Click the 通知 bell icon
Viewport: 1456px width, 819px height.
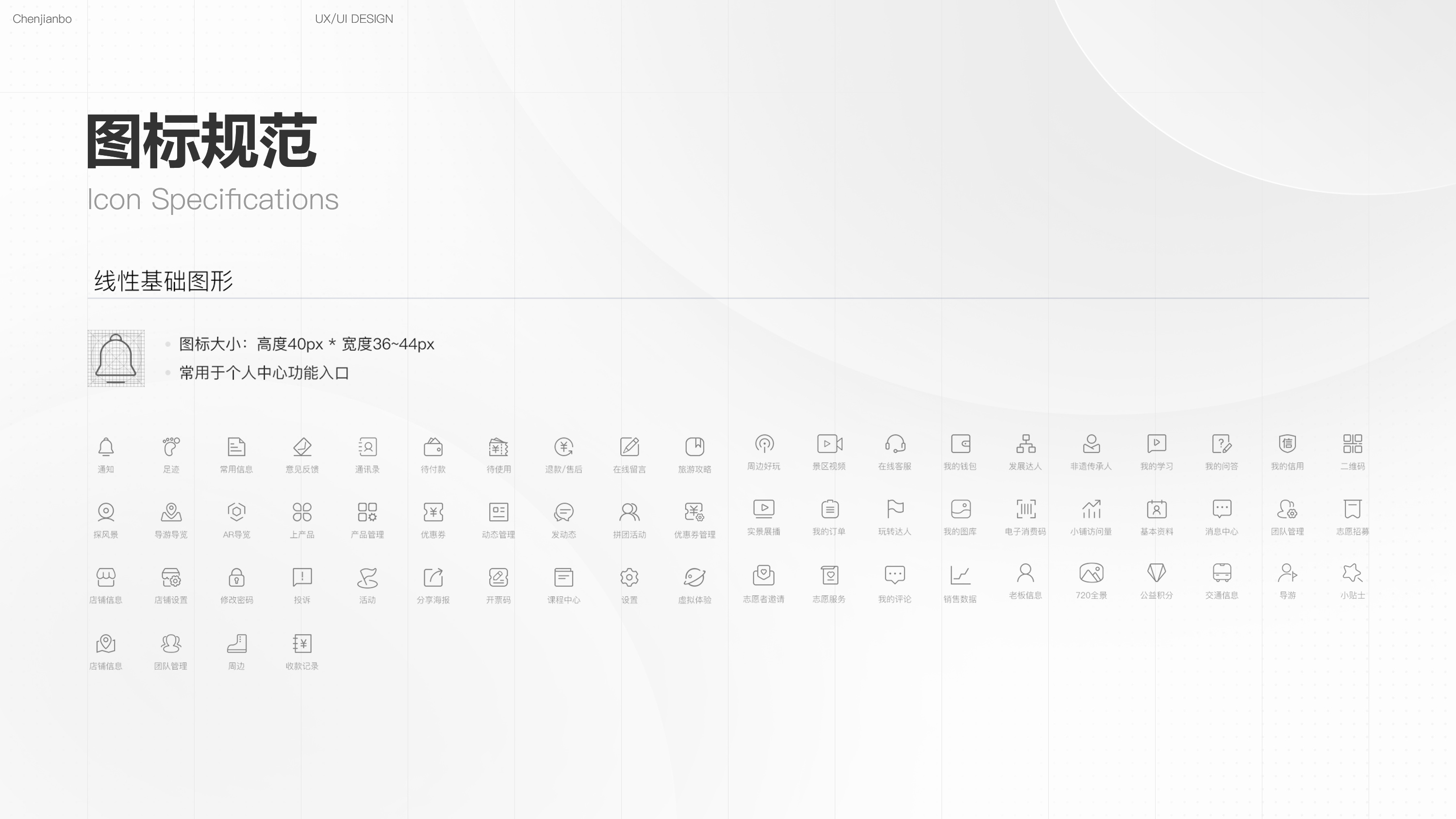pos(106,446)
